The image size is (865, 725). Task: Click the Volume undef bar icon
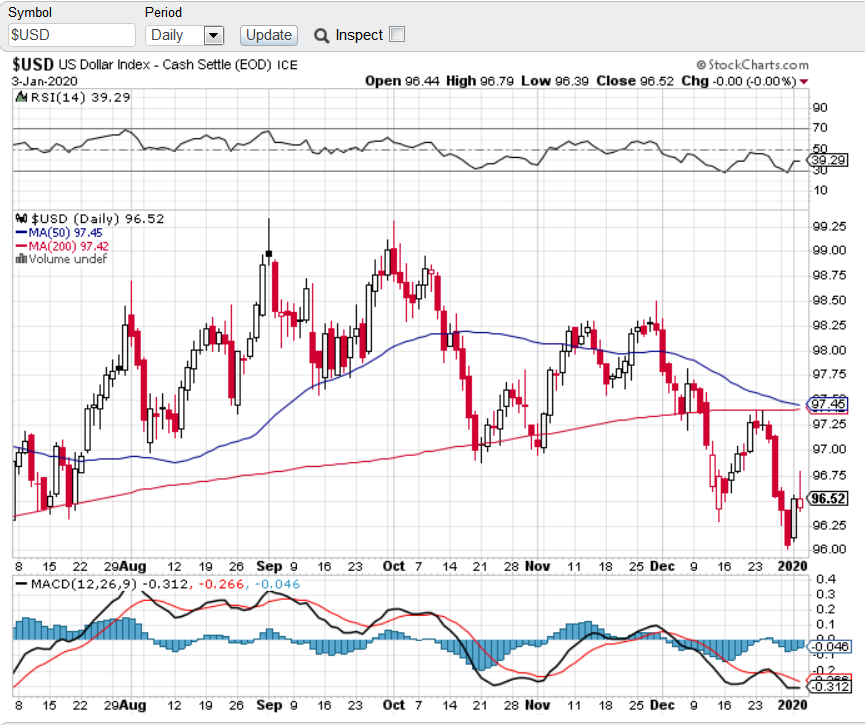[19, 259]
